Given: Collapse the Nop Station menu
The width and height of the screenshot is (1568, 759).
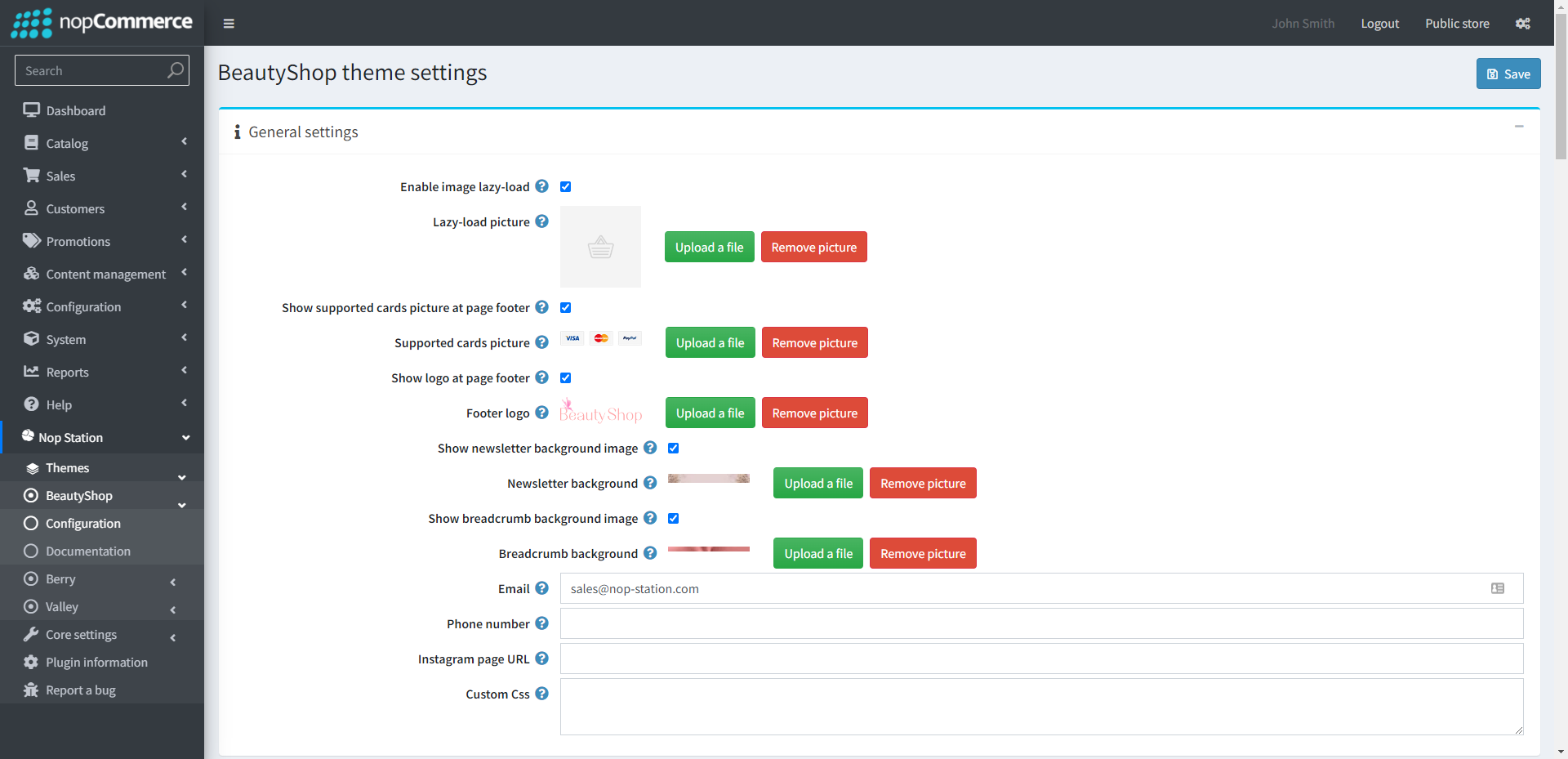Looking at the screenshot, I should (x=102, y=437).
